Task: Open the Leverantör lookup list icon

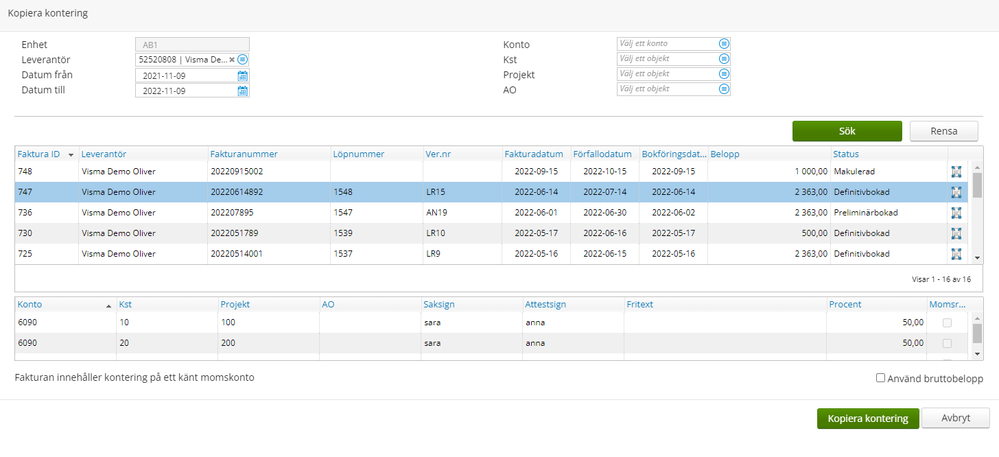Action: coord(242,59)
